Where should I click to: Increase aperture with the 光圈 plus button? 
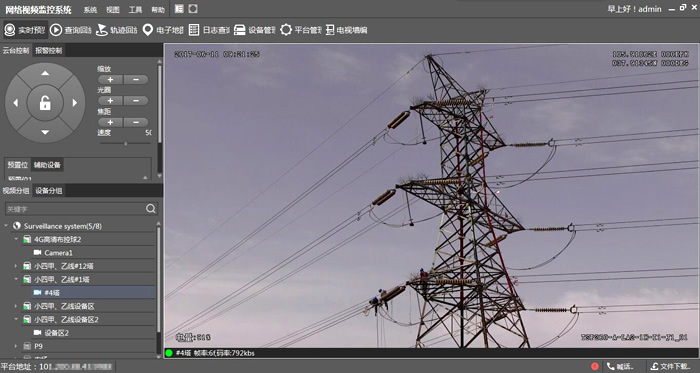[110, 101]
